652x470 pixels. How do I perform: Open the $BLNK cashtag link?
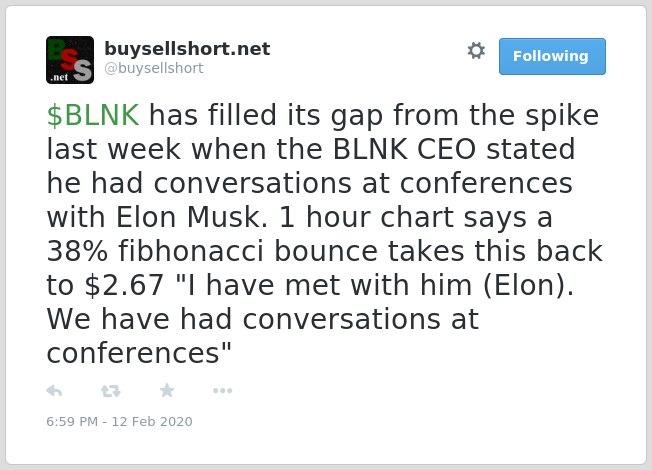point(93,115)
